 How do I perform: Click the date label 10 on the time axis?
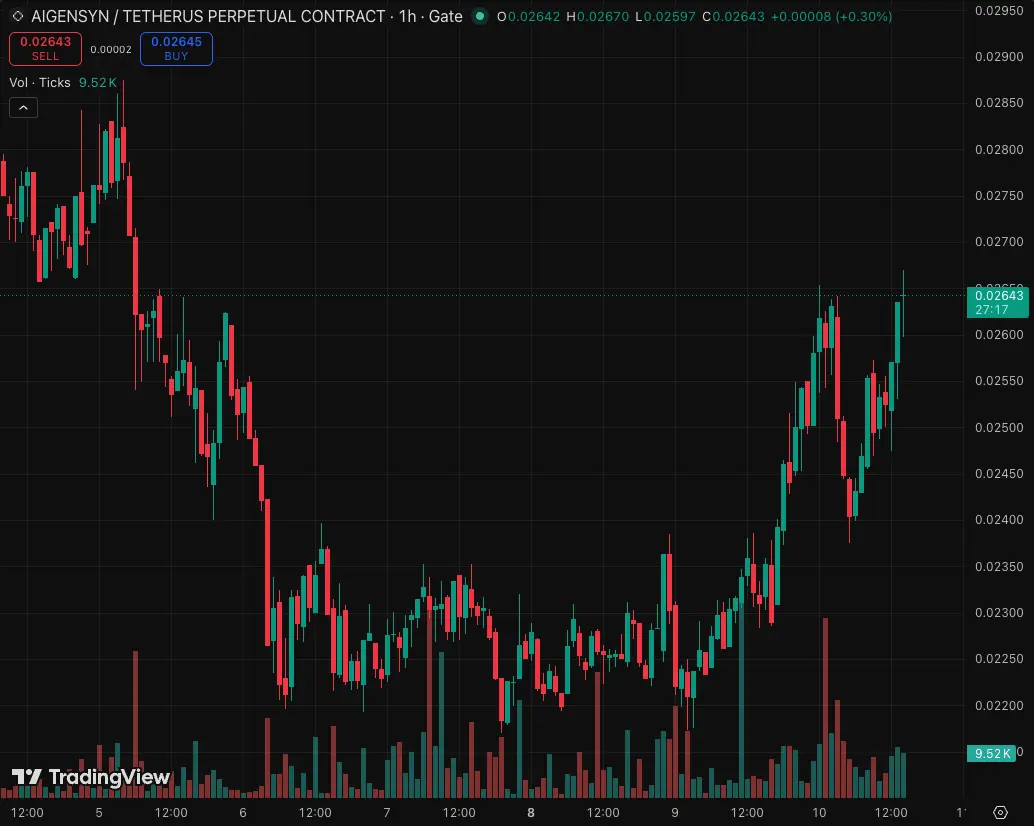pyautogui.click(x=819, y=813)
